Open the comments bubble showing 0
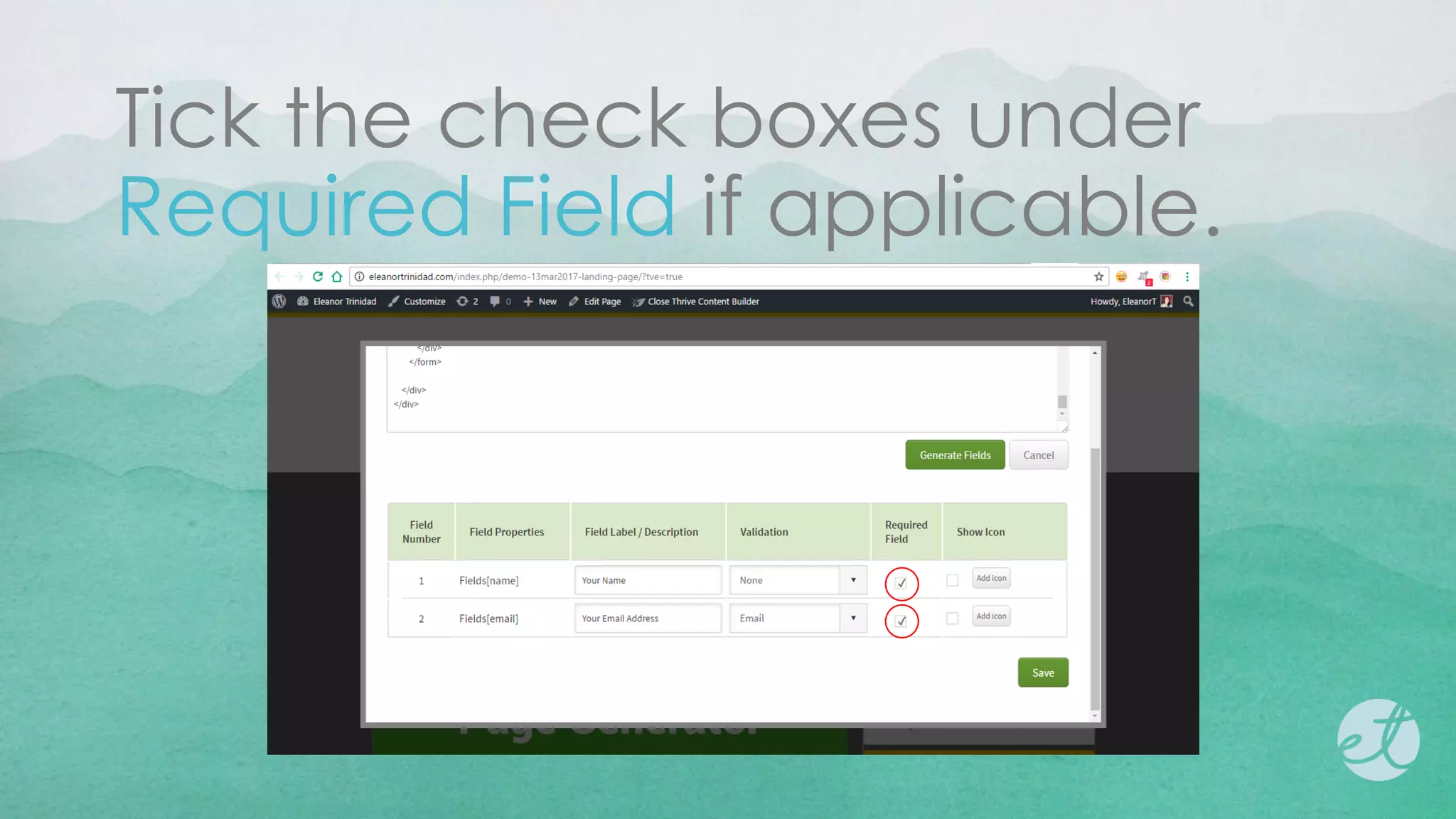The height and width of the screenshot is (819, 1456). tap(500, 301)
